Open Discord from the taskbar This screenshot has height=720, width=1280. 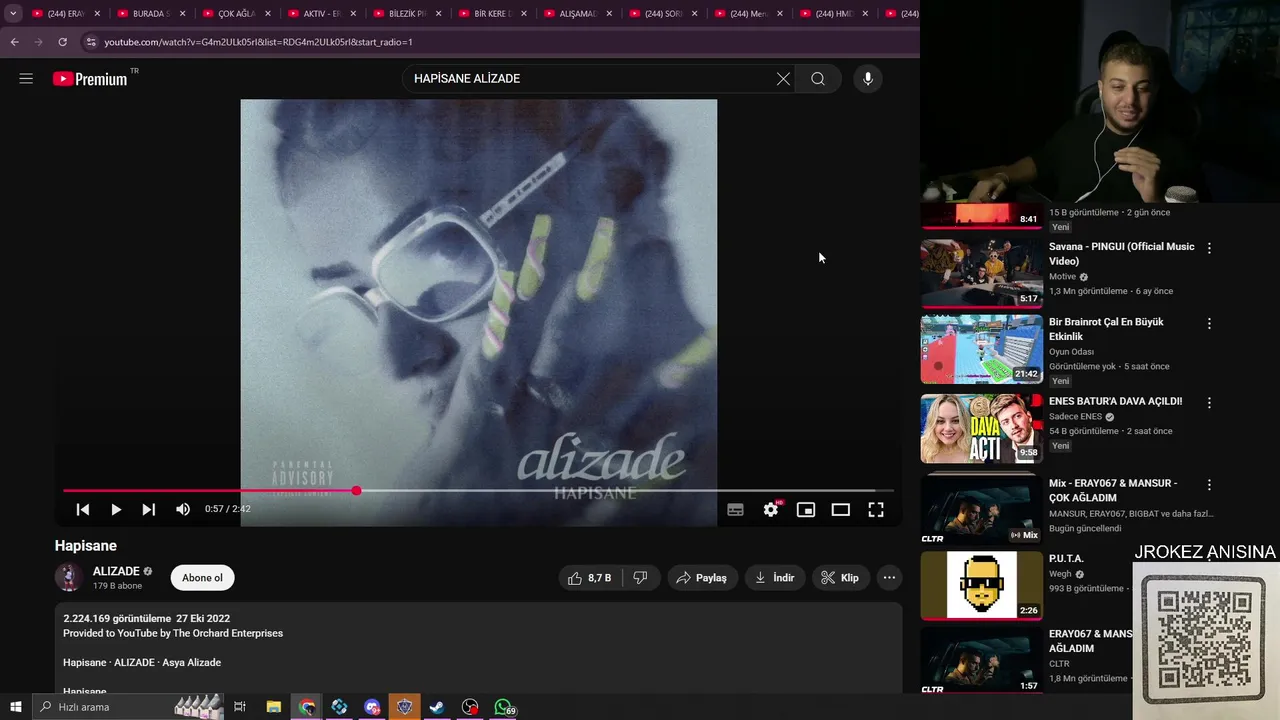372,707
